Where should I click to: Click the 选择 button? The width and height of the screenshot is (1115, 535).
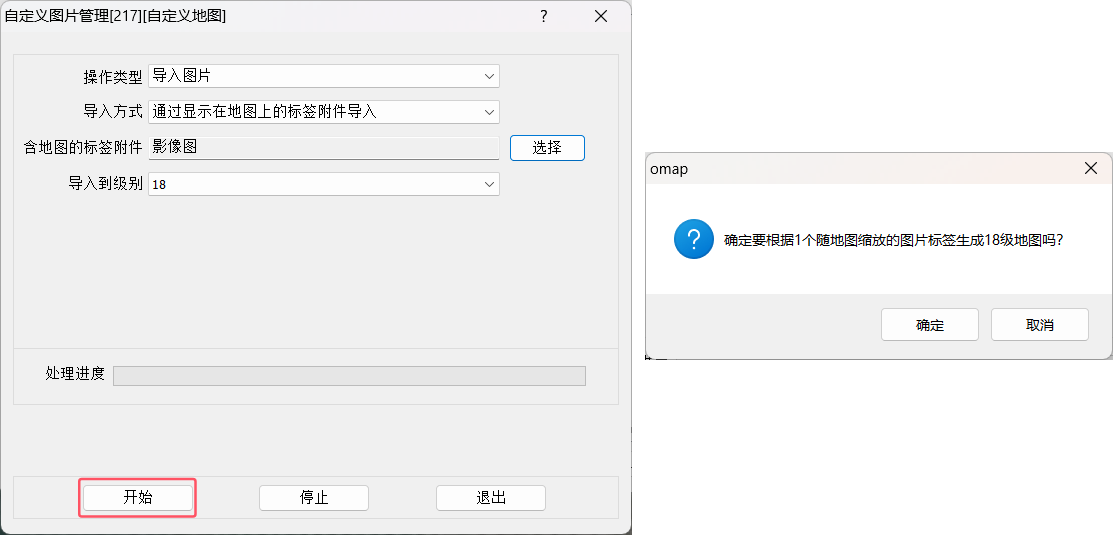click(547, 148)
